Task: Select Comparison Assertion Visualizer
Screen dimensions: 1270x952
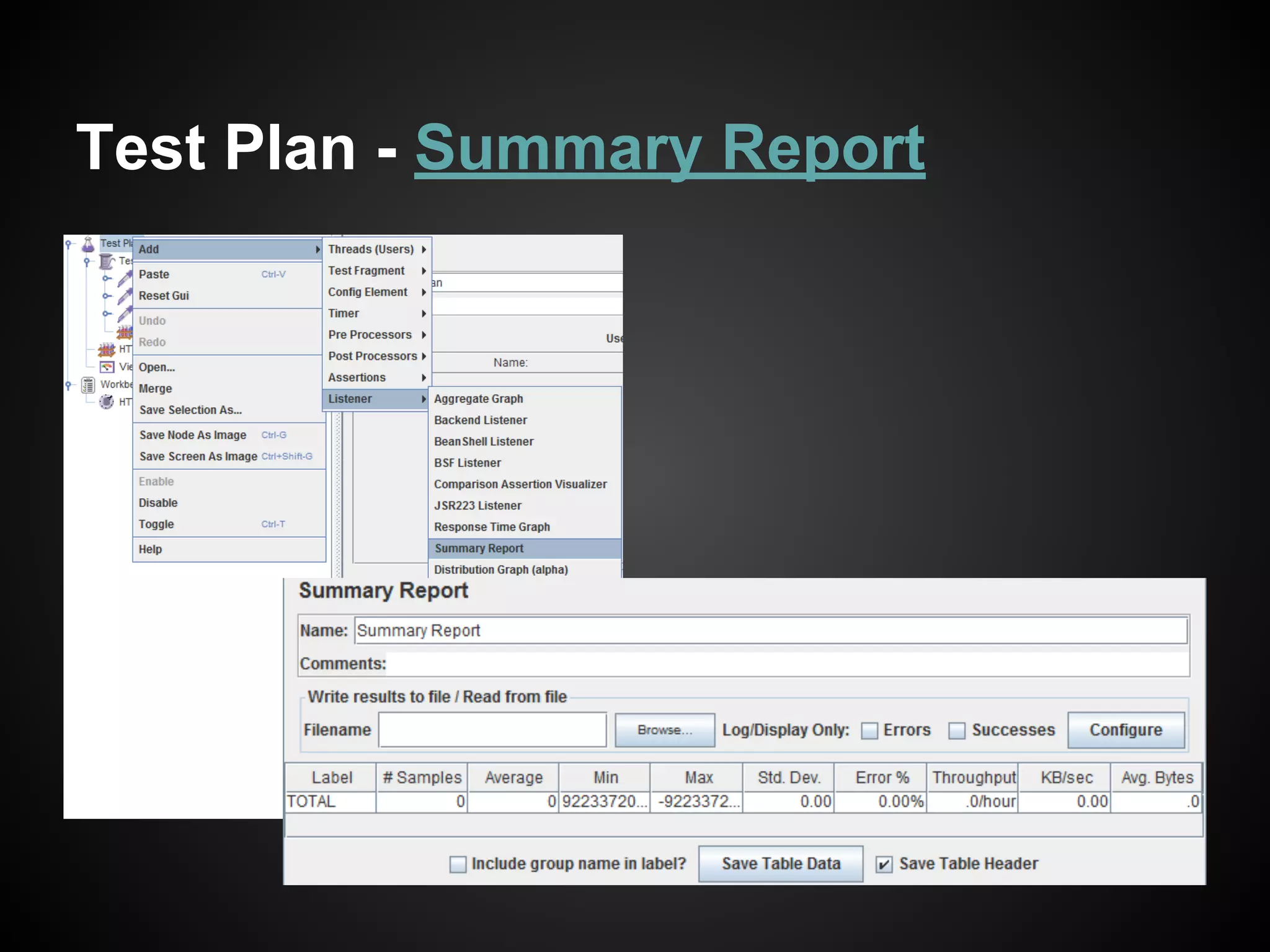Action: pyautogui.click(x=525, y=484)
